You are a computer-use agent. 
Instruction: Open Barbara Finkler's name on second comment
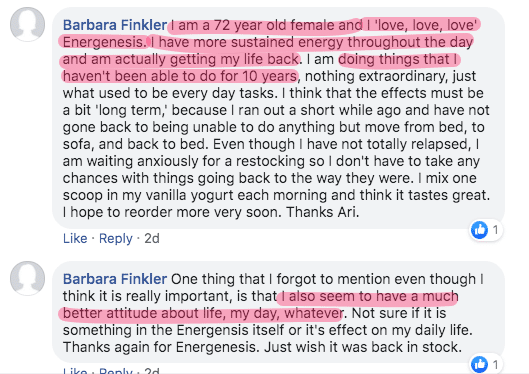[x=115, y=279]
